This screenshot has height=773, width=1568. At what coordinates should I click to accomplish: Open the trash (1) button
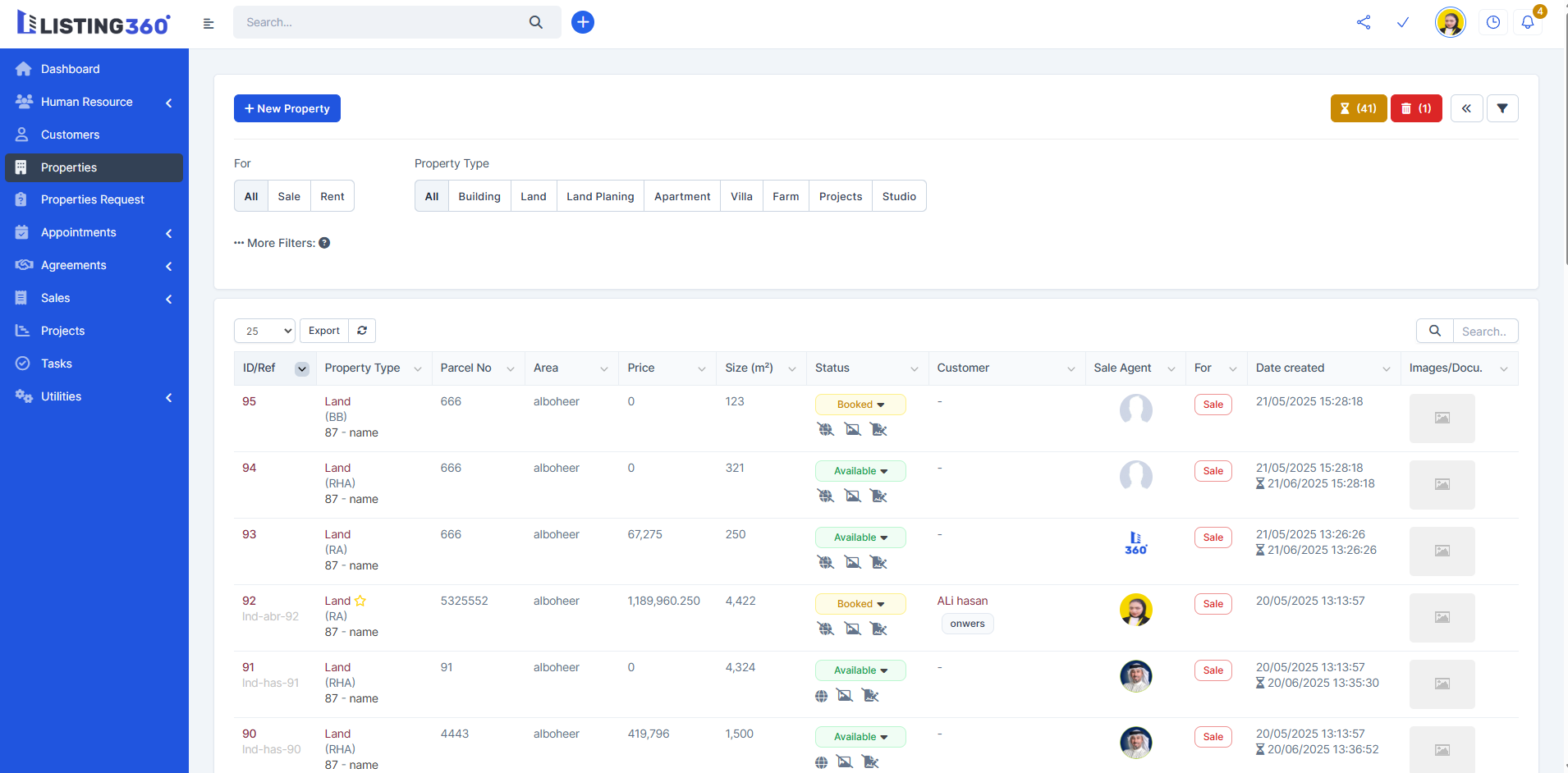point(1416,108)
